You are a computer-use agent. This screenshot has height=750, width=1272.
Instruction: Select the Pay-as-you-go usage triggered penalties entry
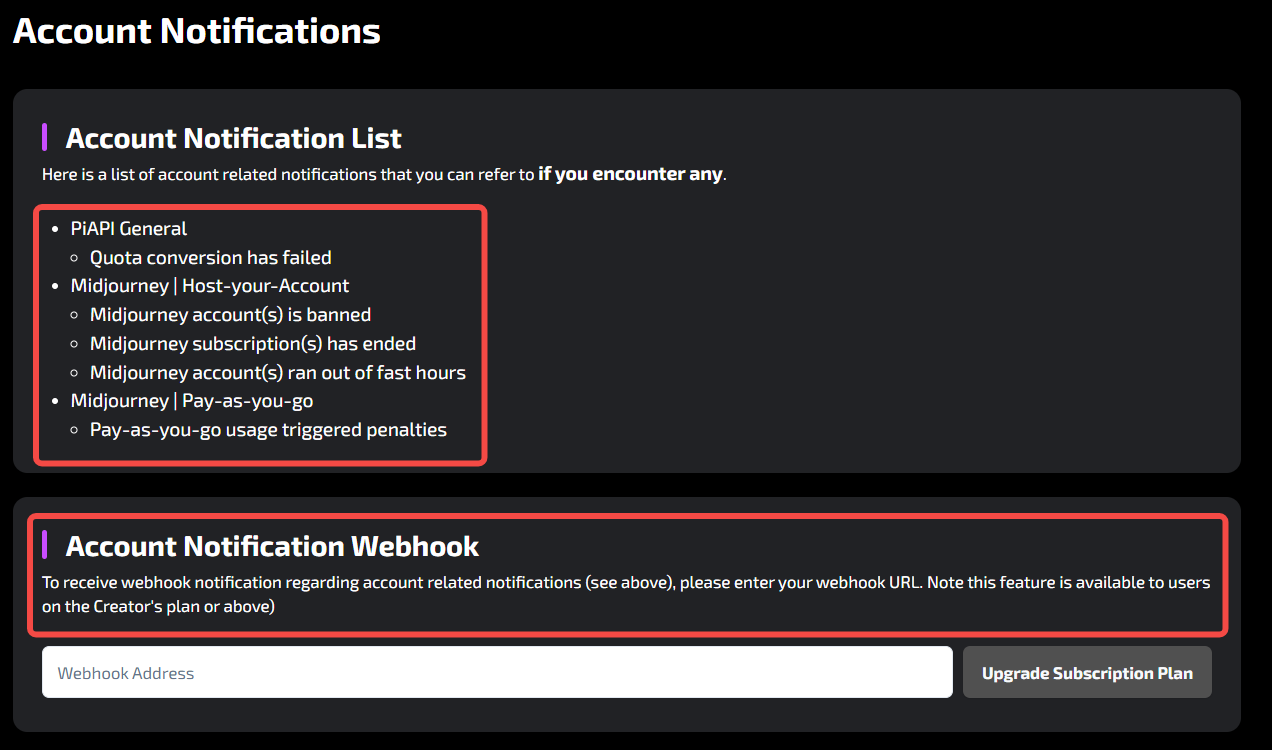[x=267, y=429]
